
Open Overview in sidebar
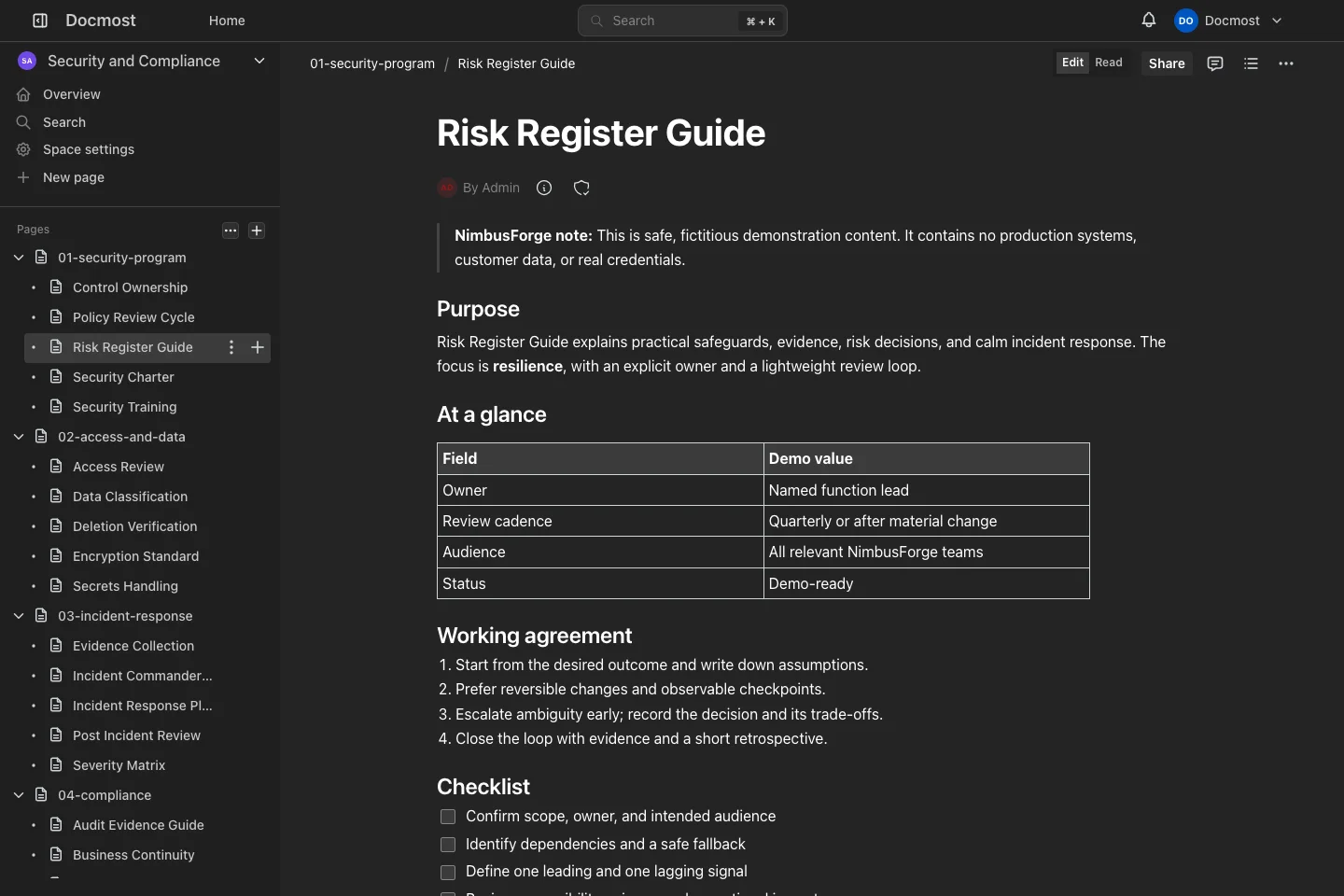tap(72, 94)
